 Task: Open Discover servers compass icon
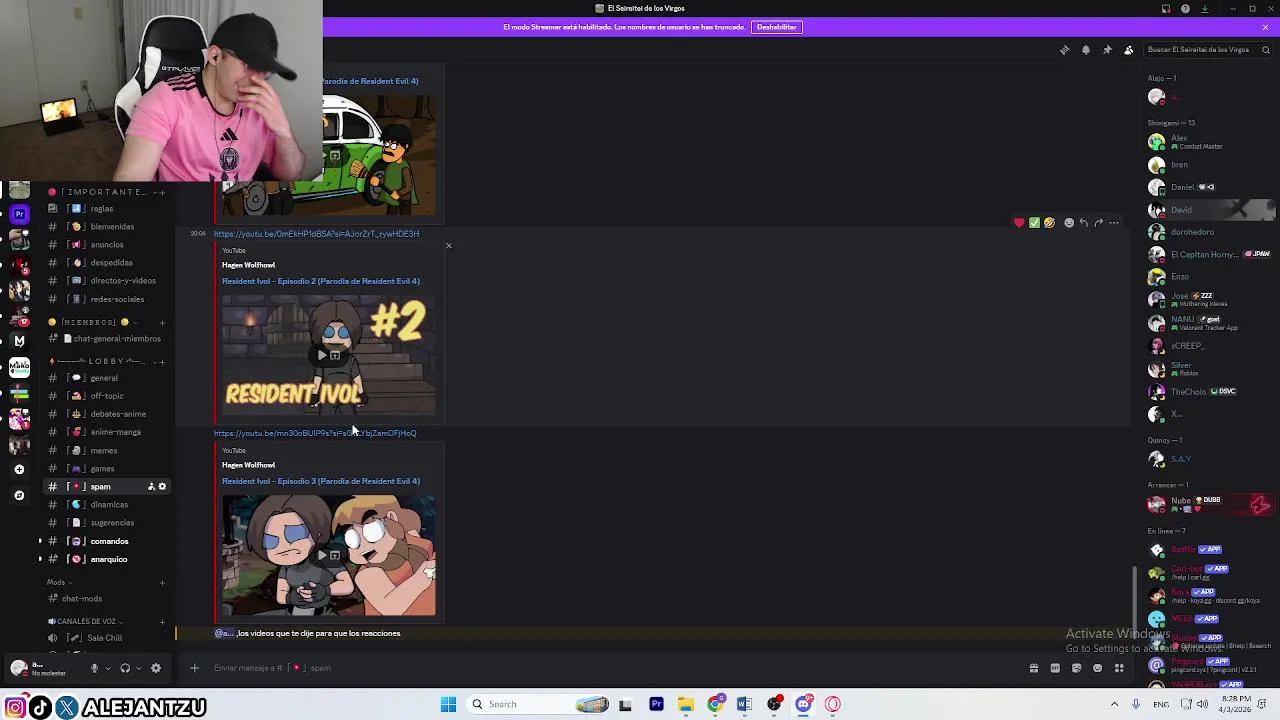click(19, 495)
